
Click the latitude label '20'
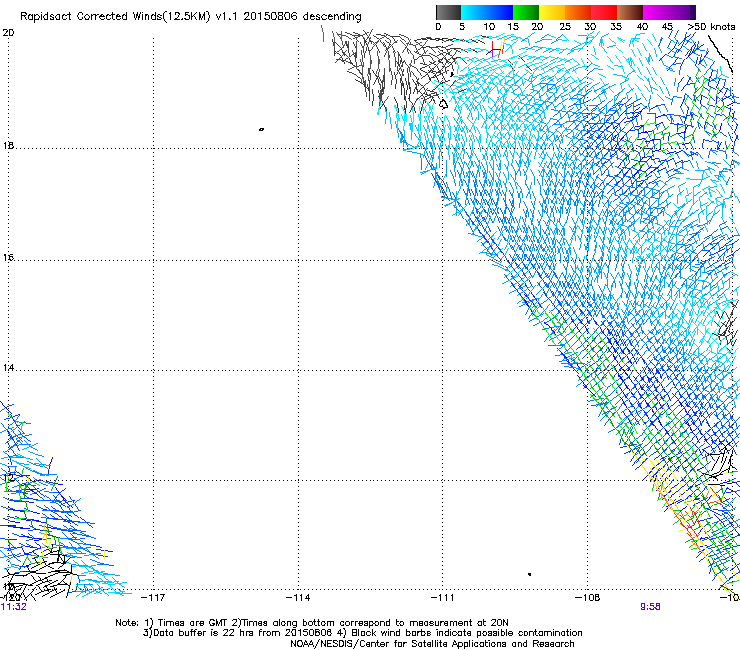[x=8, y=33]
